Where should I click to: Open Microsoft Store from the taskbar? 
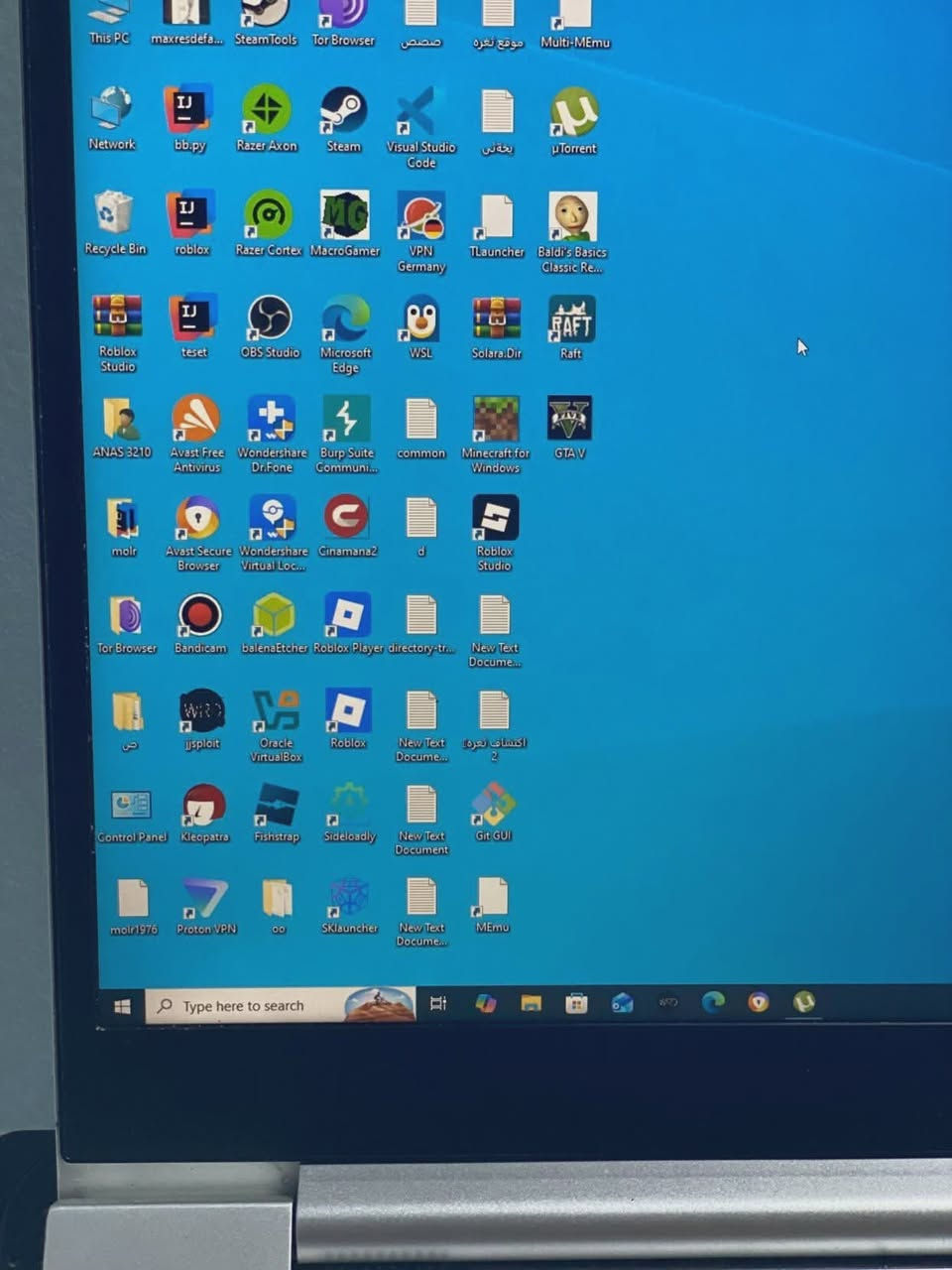tap(576, 1003)
